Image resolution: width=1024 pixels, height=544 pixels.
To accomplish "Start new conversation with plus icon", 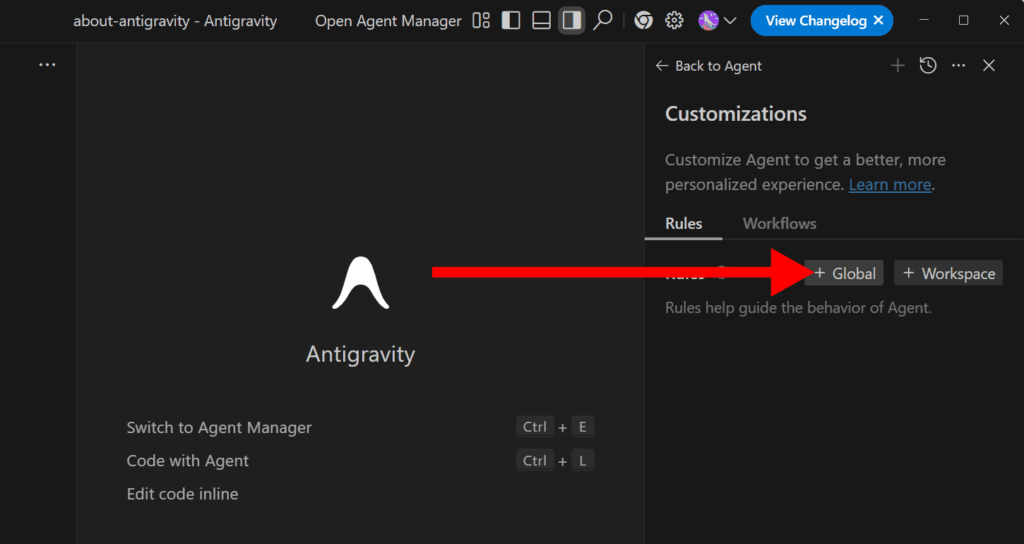I will (897, 66).
